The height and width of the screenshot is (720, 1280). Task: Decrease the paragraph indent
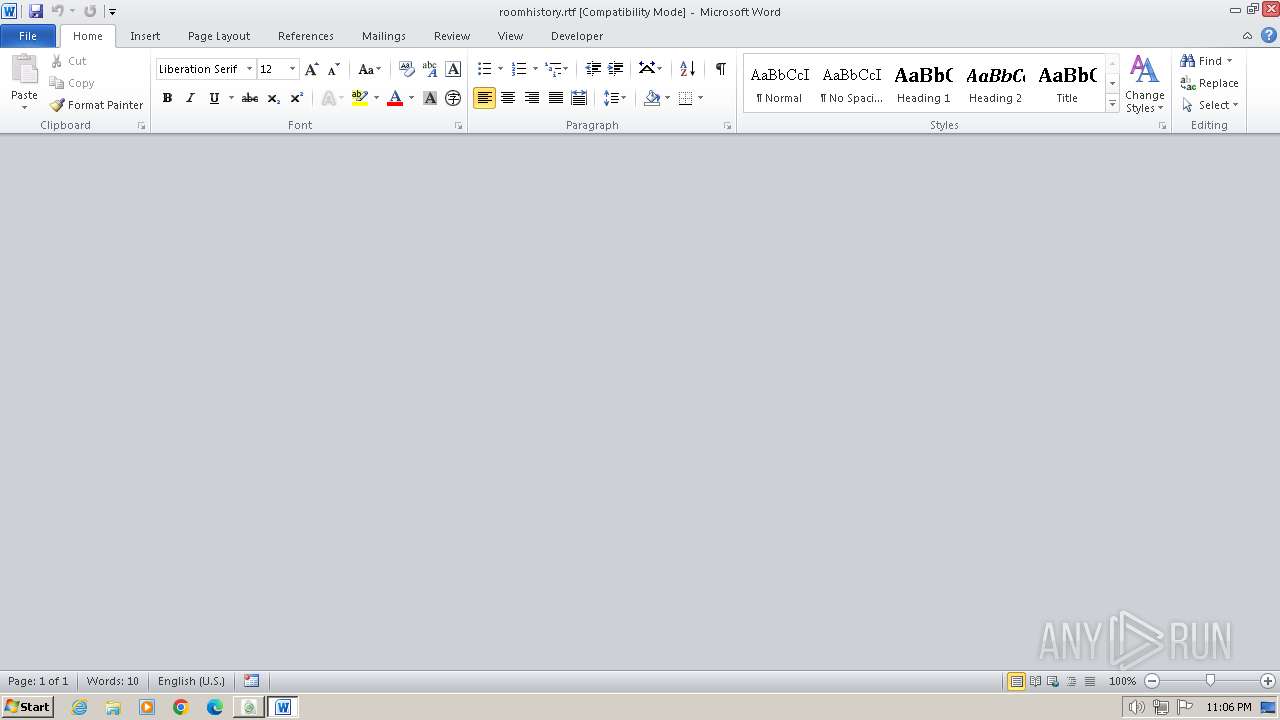click(x=593, y=69)
